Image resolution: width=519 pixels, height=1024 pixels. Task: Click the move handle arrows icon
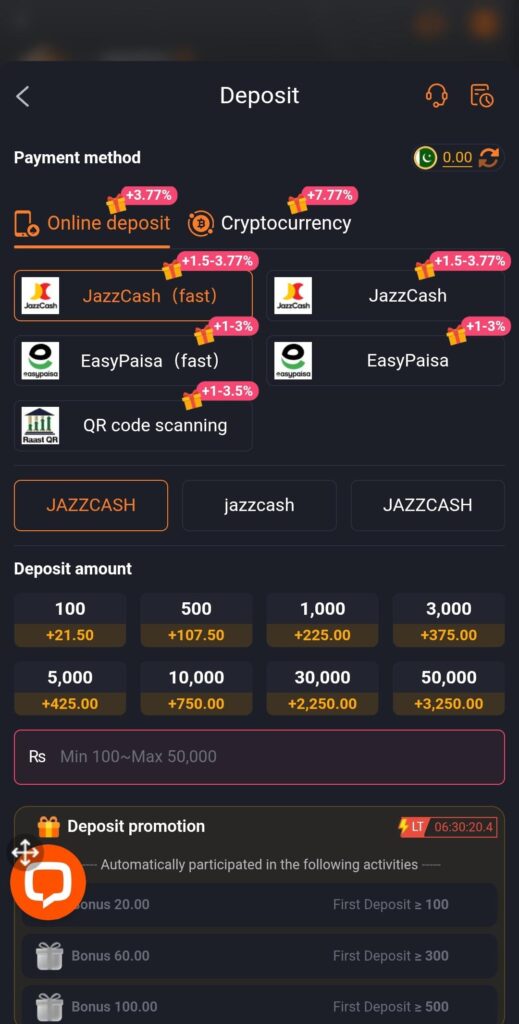point(25,853)
